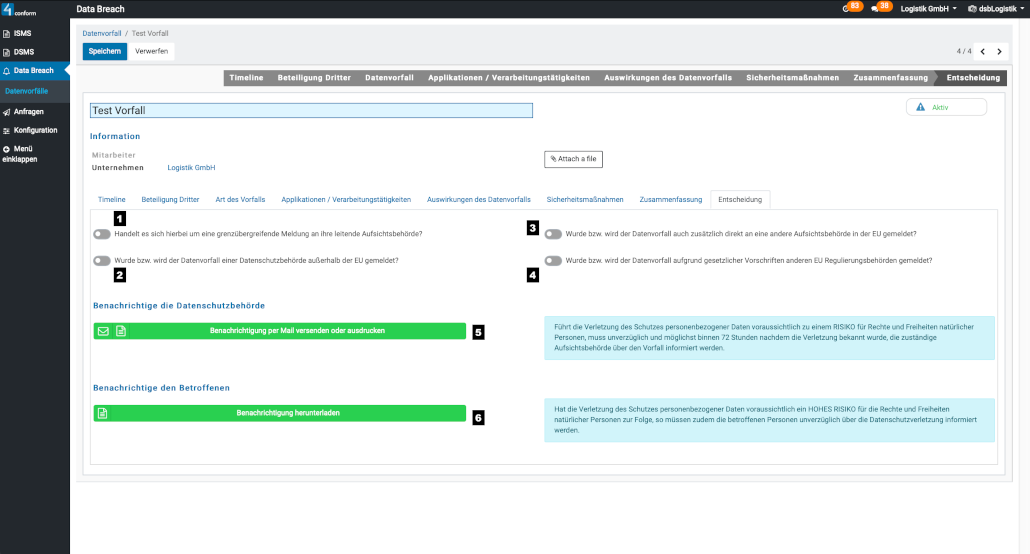Click the Speichern button
Viewport: 1030px width, 554px height.
105,51
